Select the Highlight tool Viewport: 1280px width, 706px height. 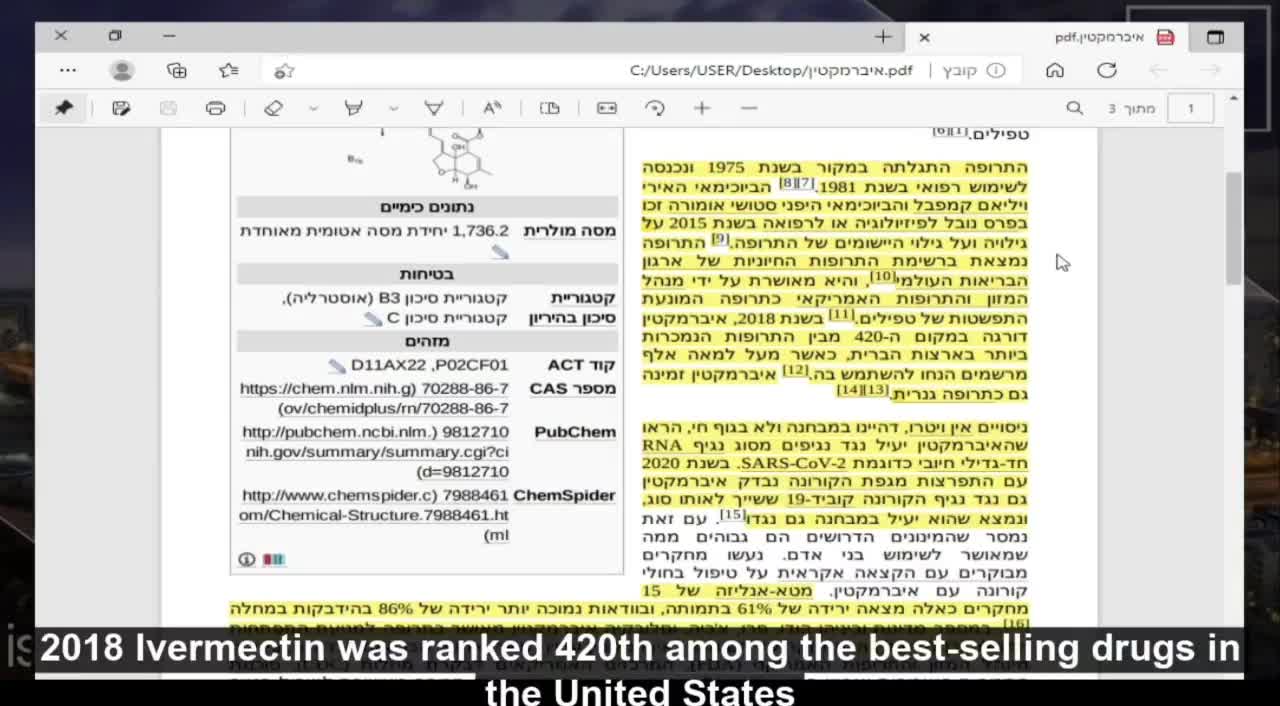(x=353, y=108)
